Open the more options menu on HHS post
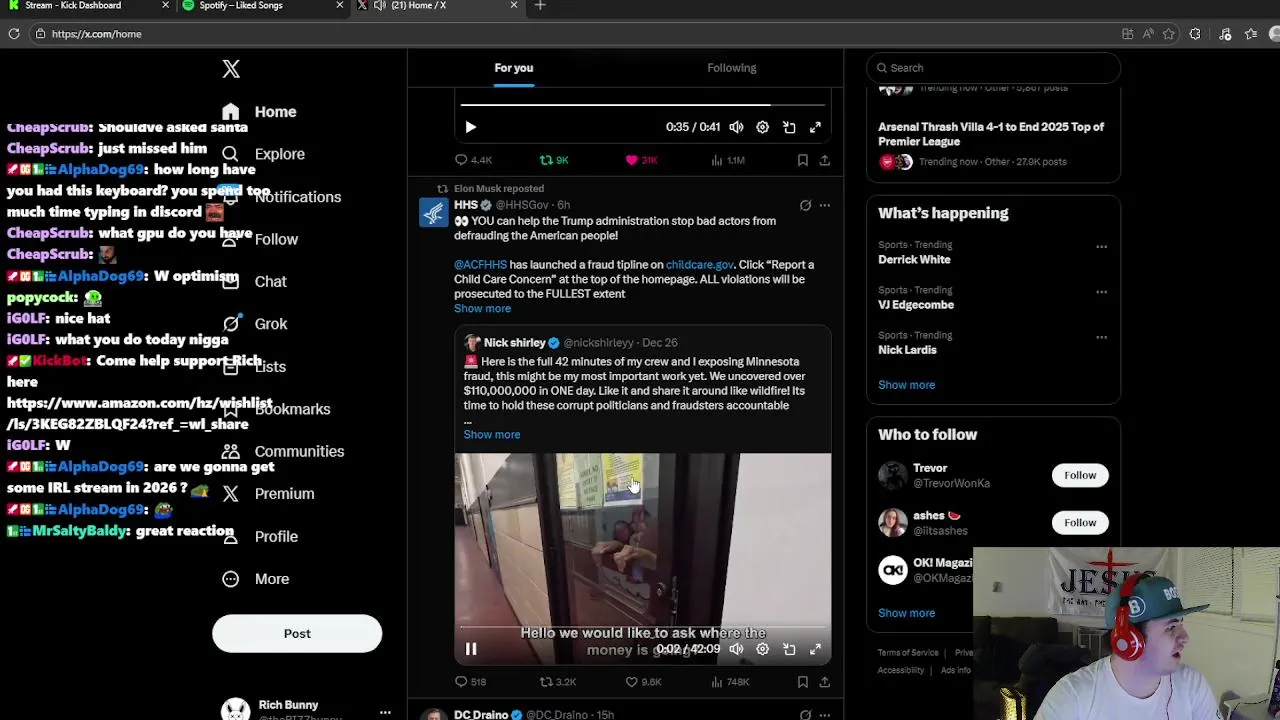Screen dimensions: 1280x720 coord(824,205)
